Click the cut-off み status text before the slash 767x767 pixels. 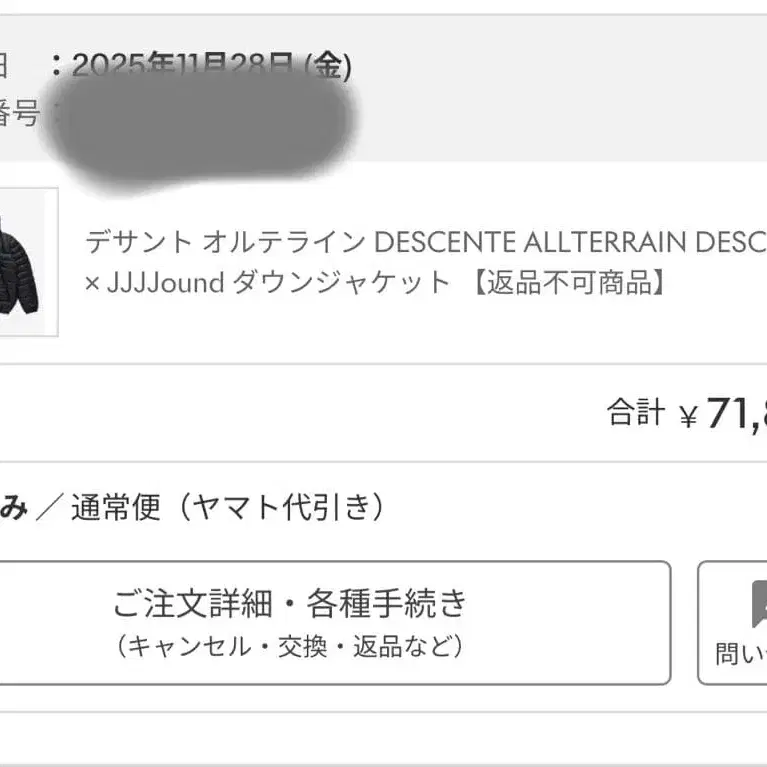pyautogui.click(x=12, y=508)
